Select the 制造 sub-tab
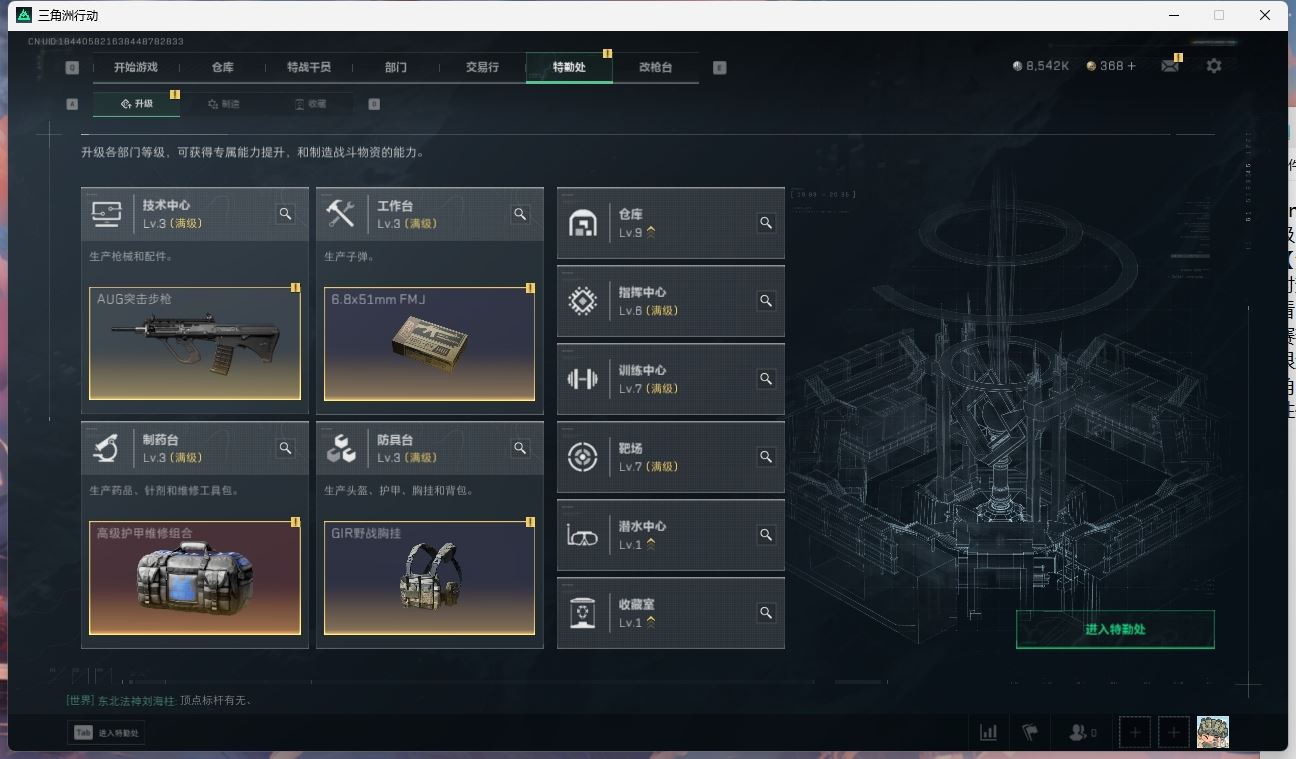 [x=223, y=104]
